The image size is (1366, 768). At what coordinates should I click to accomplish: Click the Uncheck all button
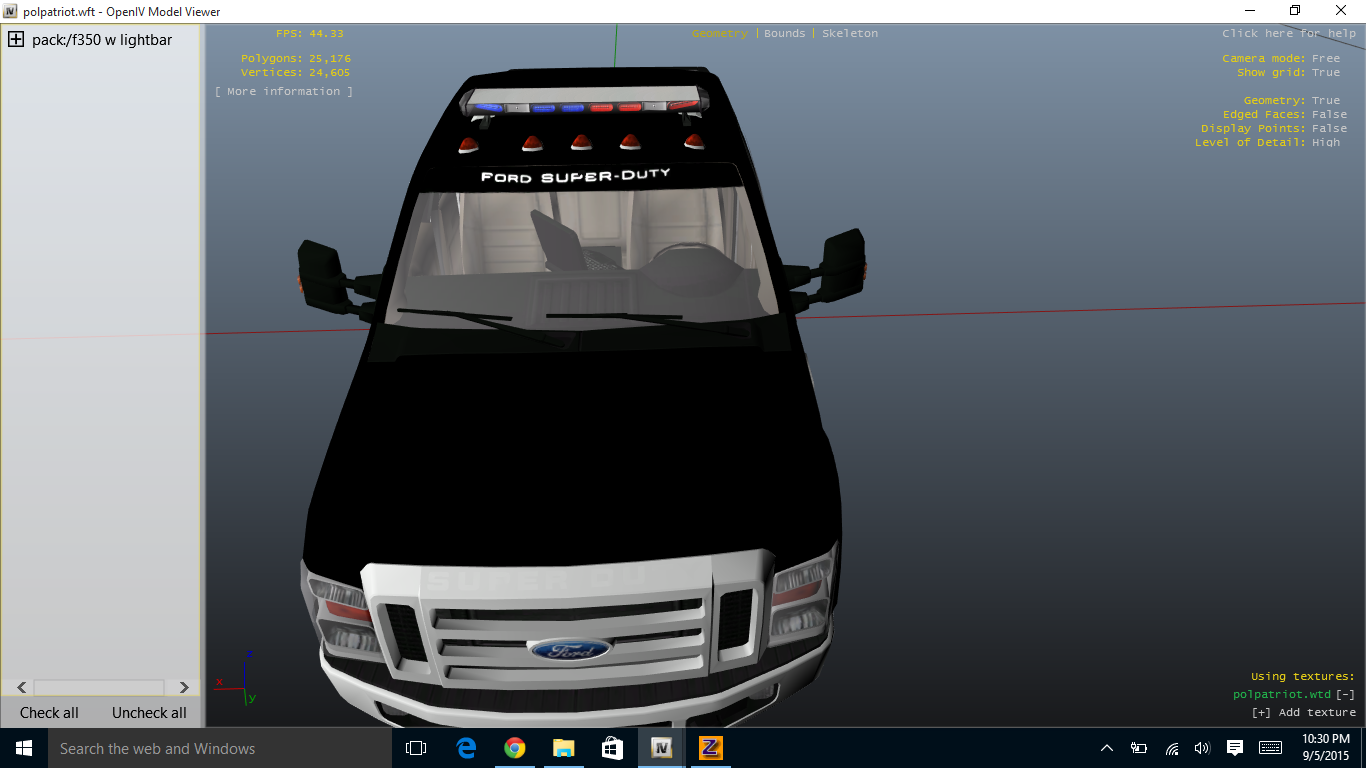click(x=149, y=713)
